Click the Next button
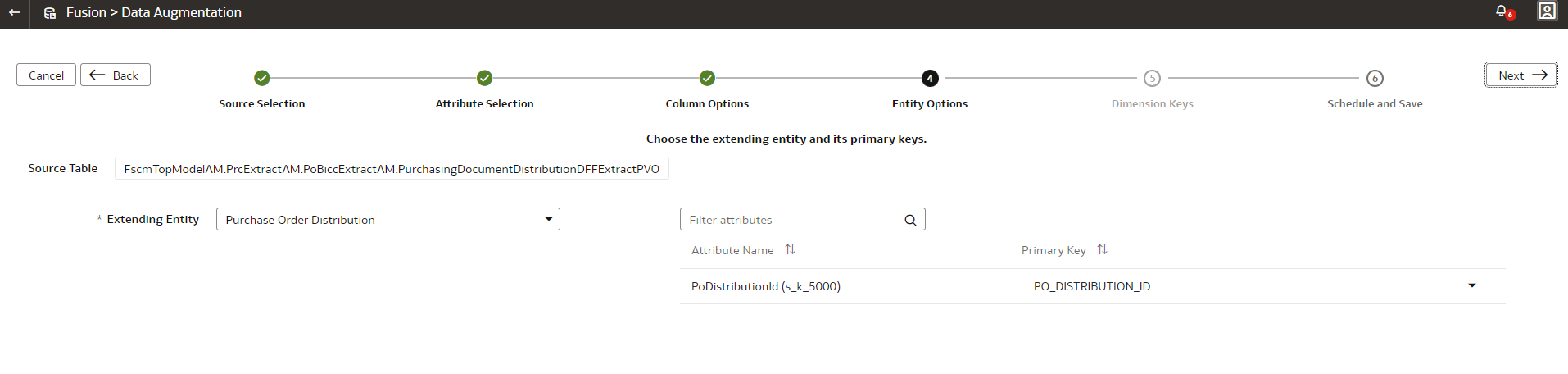 (x=1521, y=75)
